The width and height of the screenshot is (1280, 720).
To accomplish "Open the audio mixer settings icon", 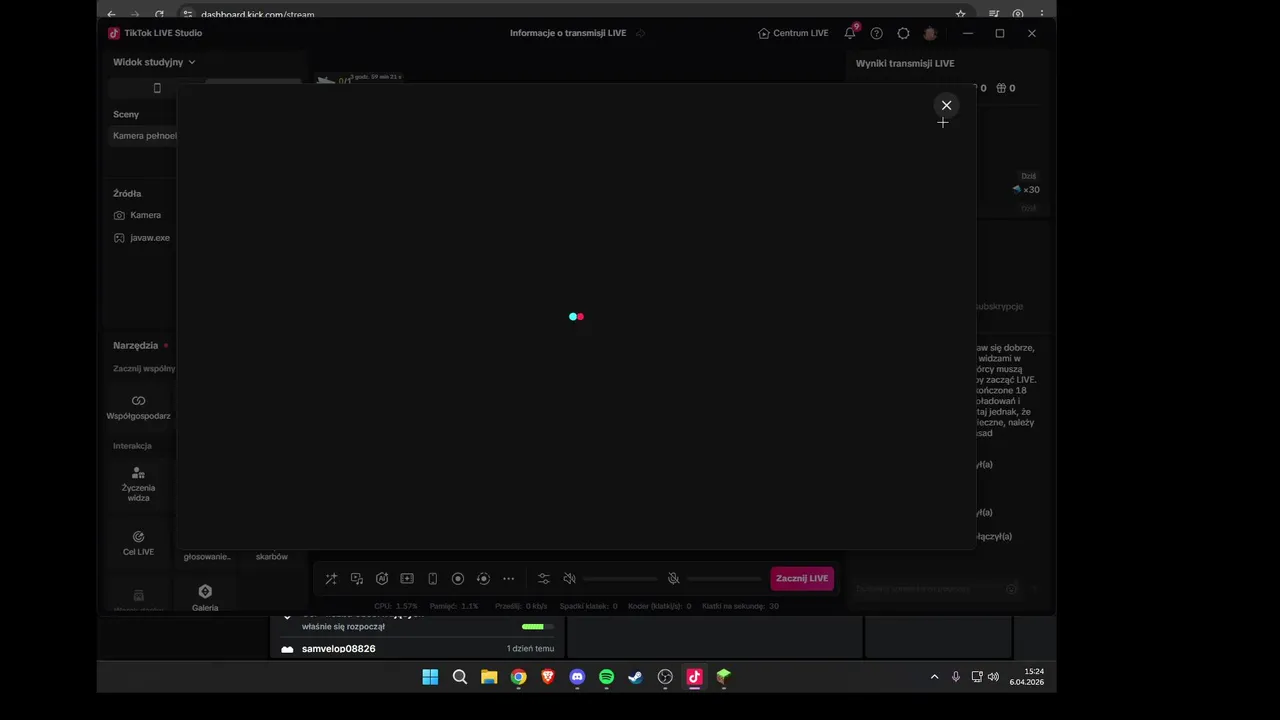I will click(544, 578).
